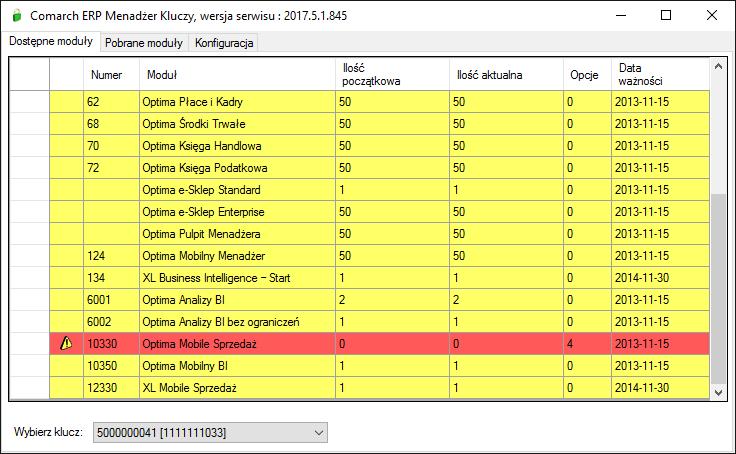Click initial quantity 2 for Optima Analizy BI
This screenshot has width=736, height=454.
coord(392,300)
